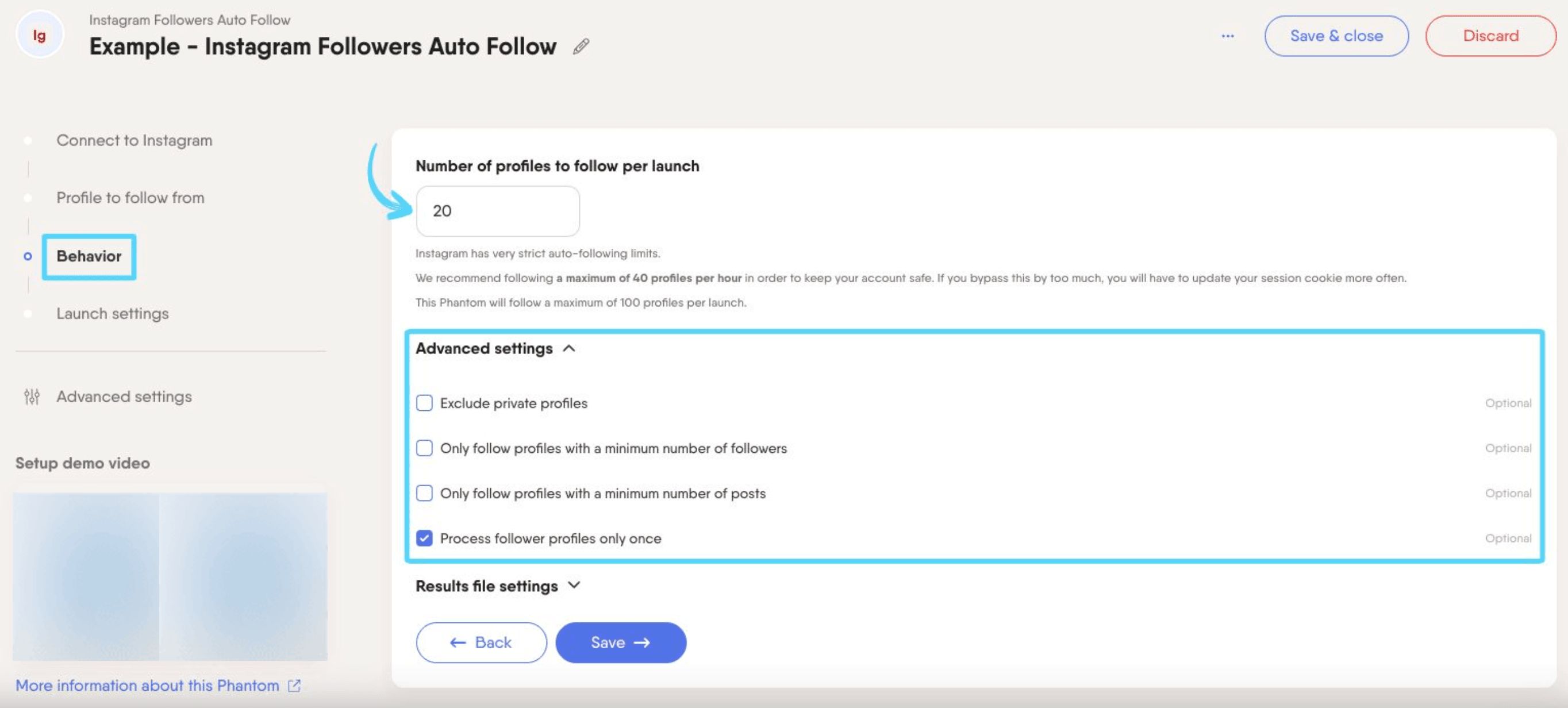
Task: Edit phantom name with pencil icon
Action: (581, 47)
